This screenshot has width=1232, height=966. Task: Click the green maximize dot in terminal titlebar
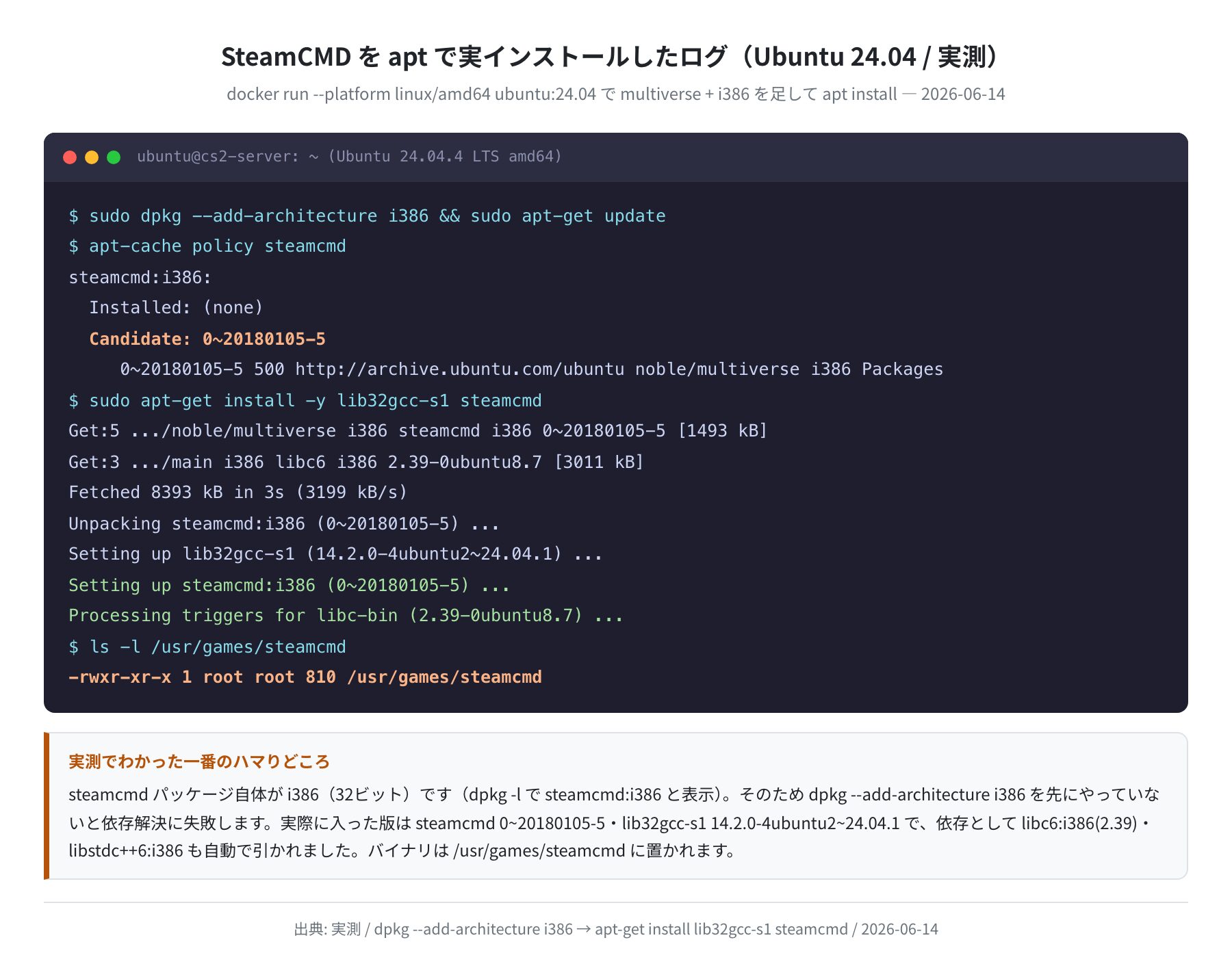coord(114,157)
